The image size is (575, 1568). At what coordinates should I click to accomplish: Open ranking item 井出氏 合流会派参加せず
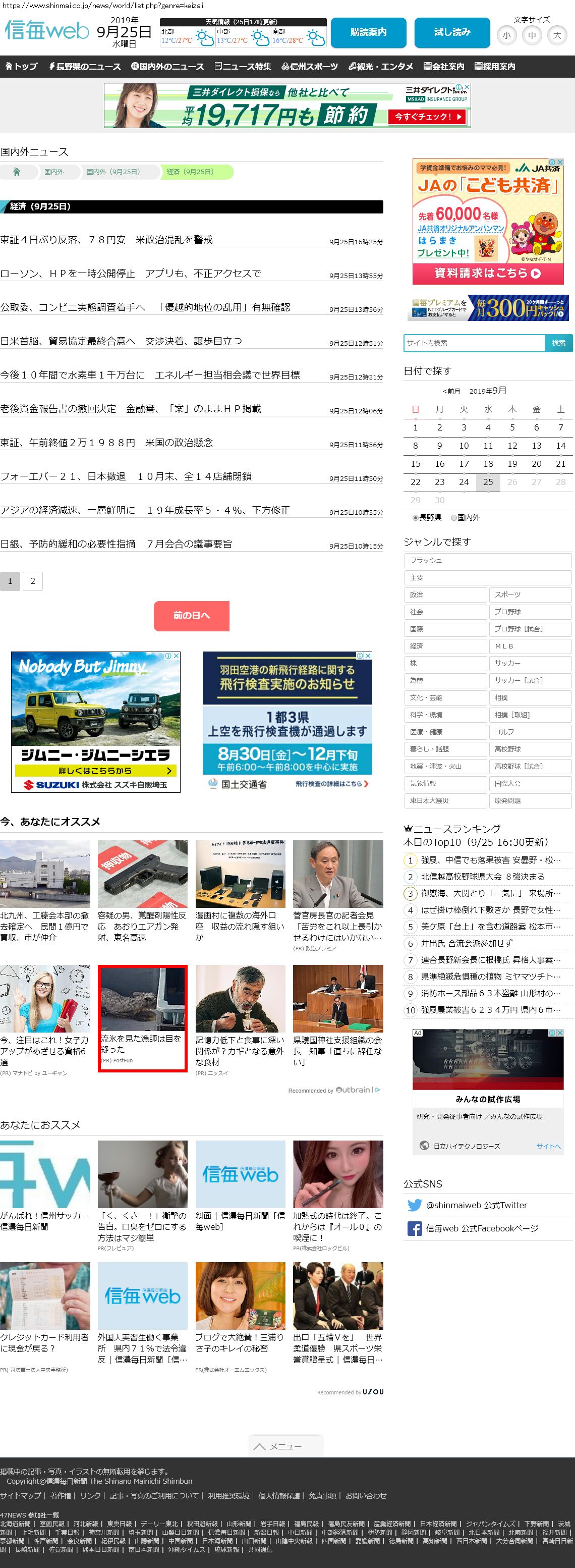(467, 943)
